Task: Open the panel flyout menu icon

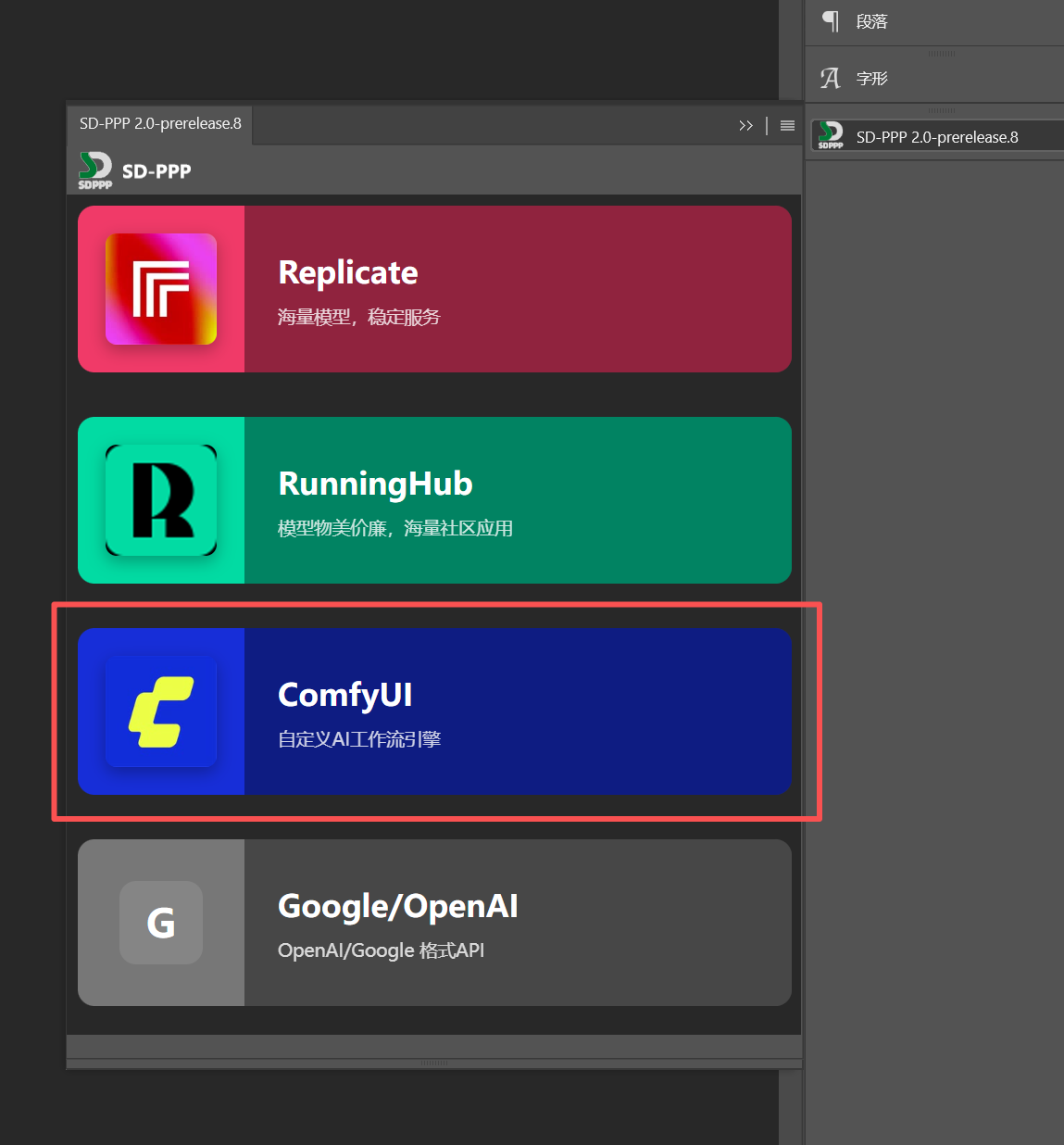Action: coord(787,126)
